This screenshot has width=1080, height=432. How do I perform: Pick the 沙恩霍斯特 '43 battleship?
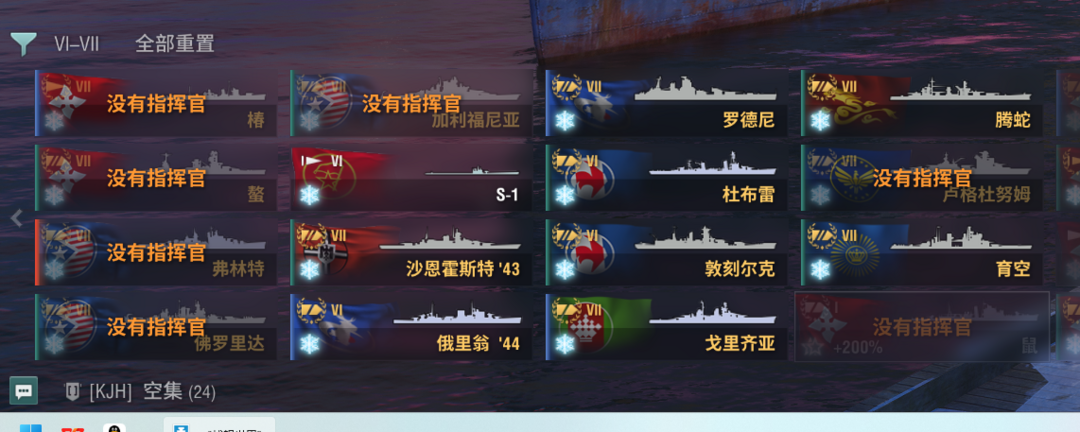click(x=411, y=252)
